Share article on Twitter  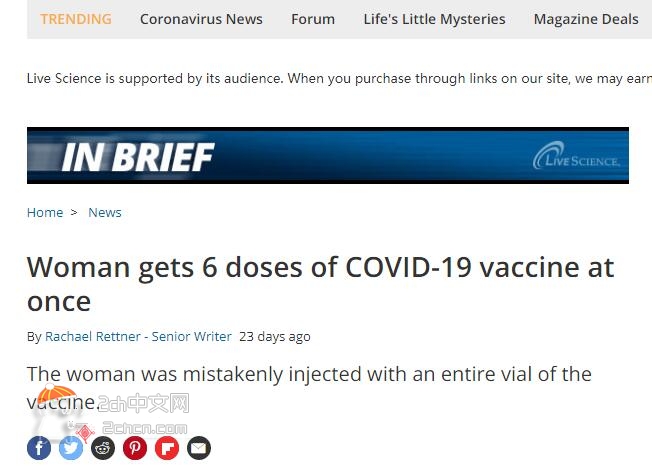tap(71, 448)
